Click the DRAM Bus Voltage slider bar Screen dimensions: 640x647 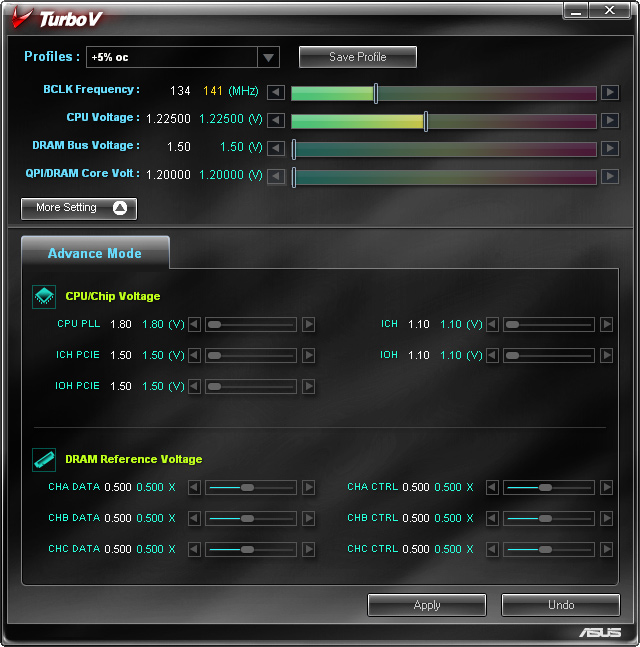pos(444,149)
